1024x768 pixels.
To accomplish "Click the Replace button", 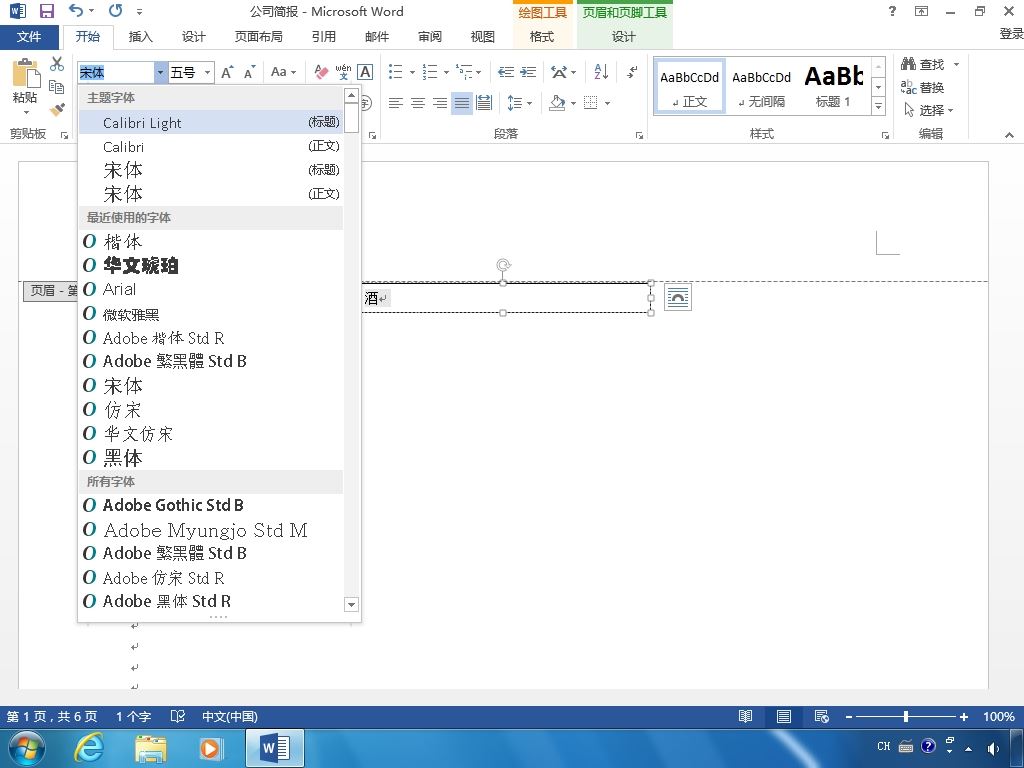I will pos(922,87).
